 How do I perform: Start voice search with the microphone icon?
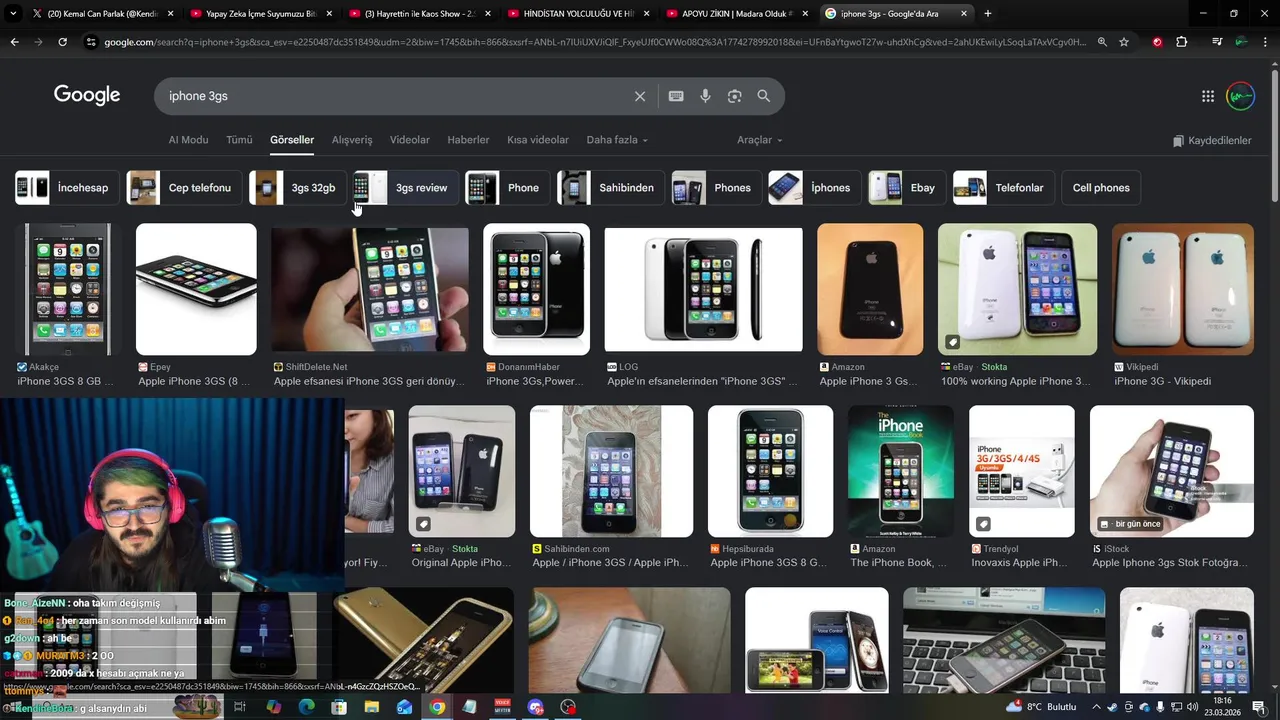click(x=705, y=96)
